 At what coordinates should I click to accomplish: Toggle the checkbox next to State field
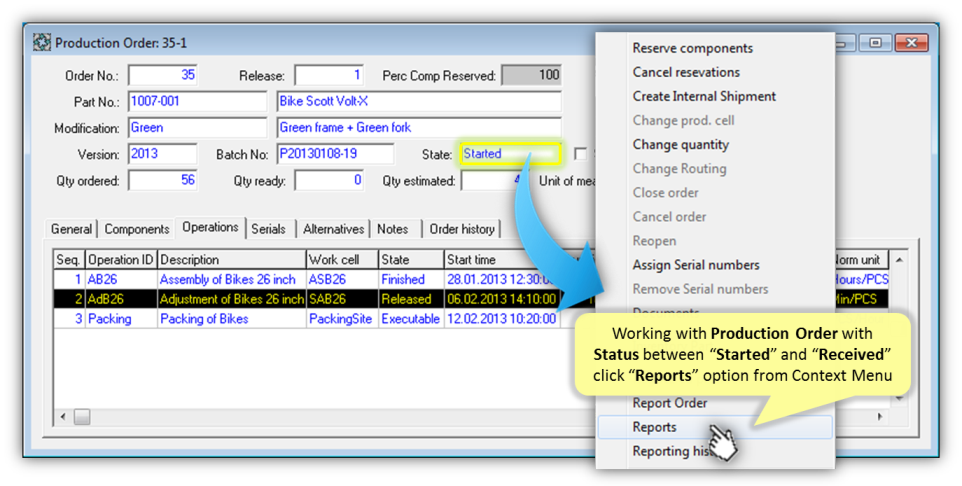[580, 154]
